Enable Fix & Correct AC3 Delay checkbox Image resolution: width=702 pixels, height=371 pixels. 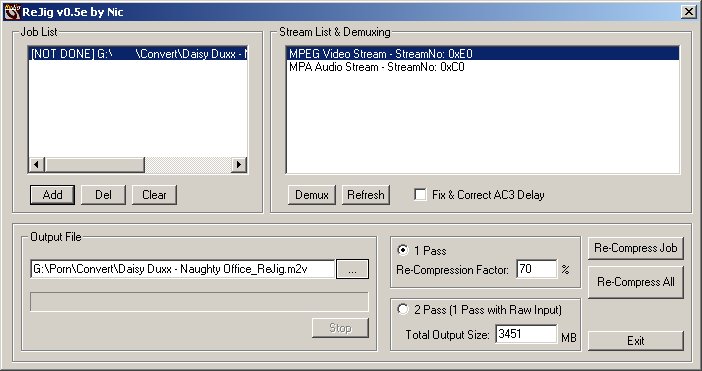[420, 195]
